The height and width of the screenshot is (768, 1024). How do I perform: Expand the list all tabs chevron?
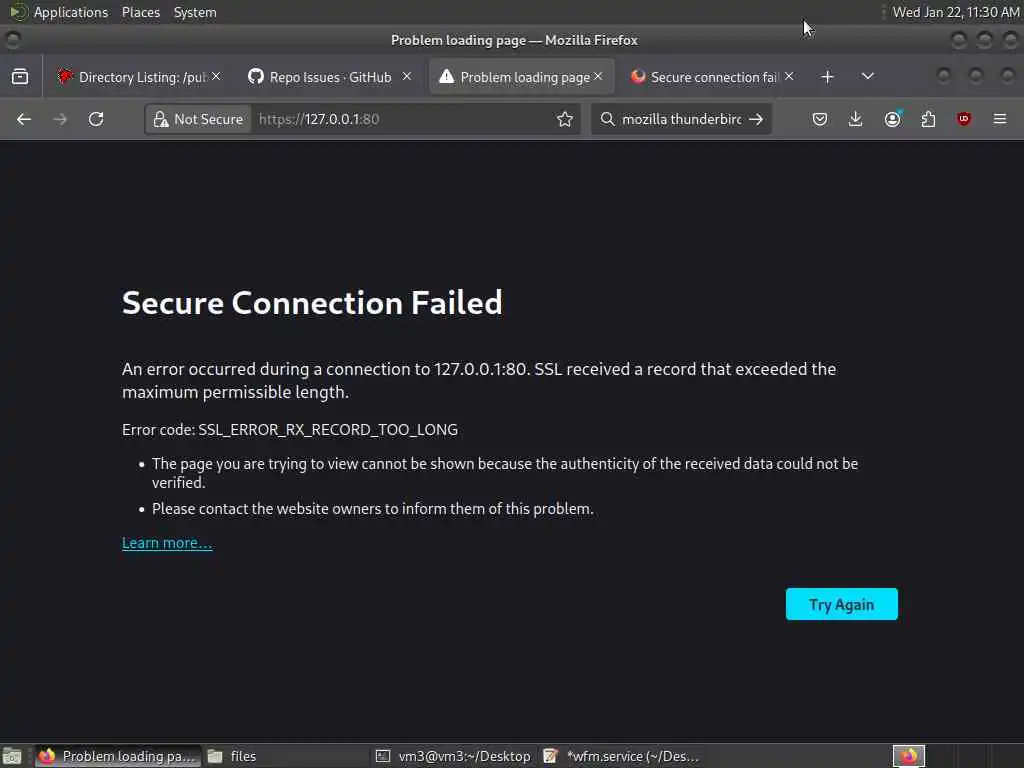click(x=868, y=77)
